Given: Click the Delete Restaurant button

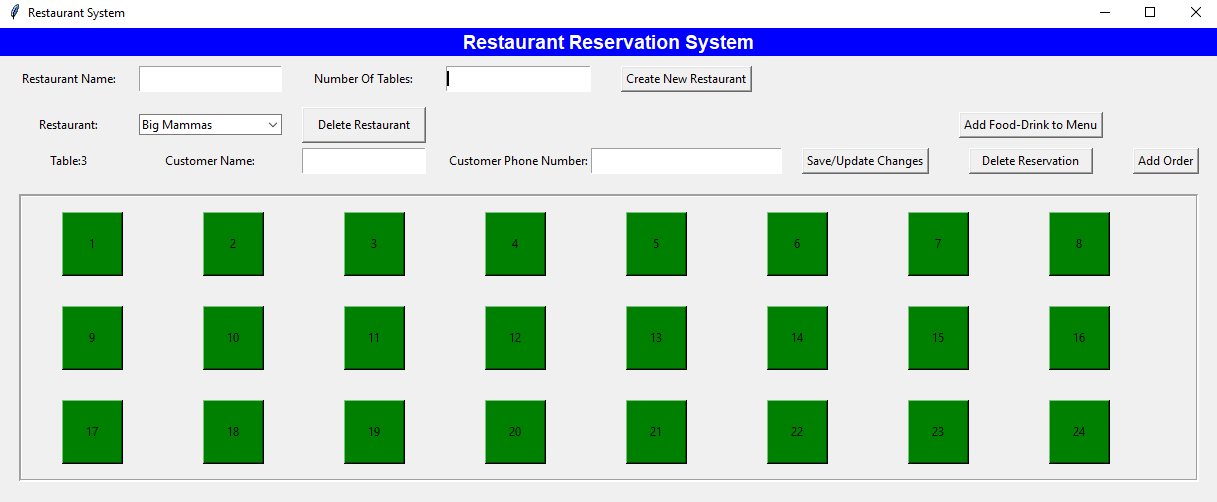Looking at the screenshot, I should coord(364,125).
